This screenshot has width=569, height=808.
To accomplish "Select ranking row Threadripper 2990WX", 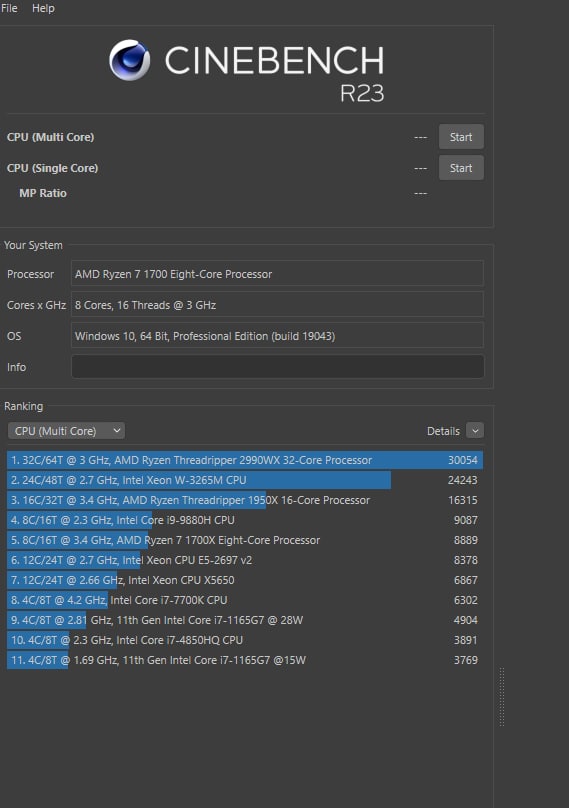I will (245, 460).
